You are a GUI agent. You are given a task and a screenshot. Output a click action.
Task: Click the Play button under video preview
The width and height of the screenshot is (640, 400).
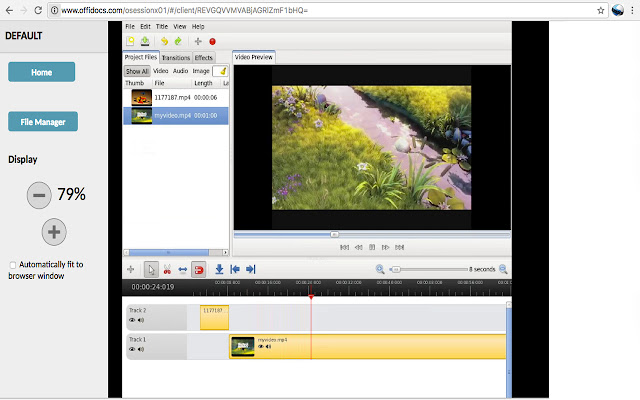click(x=372, y=246)
